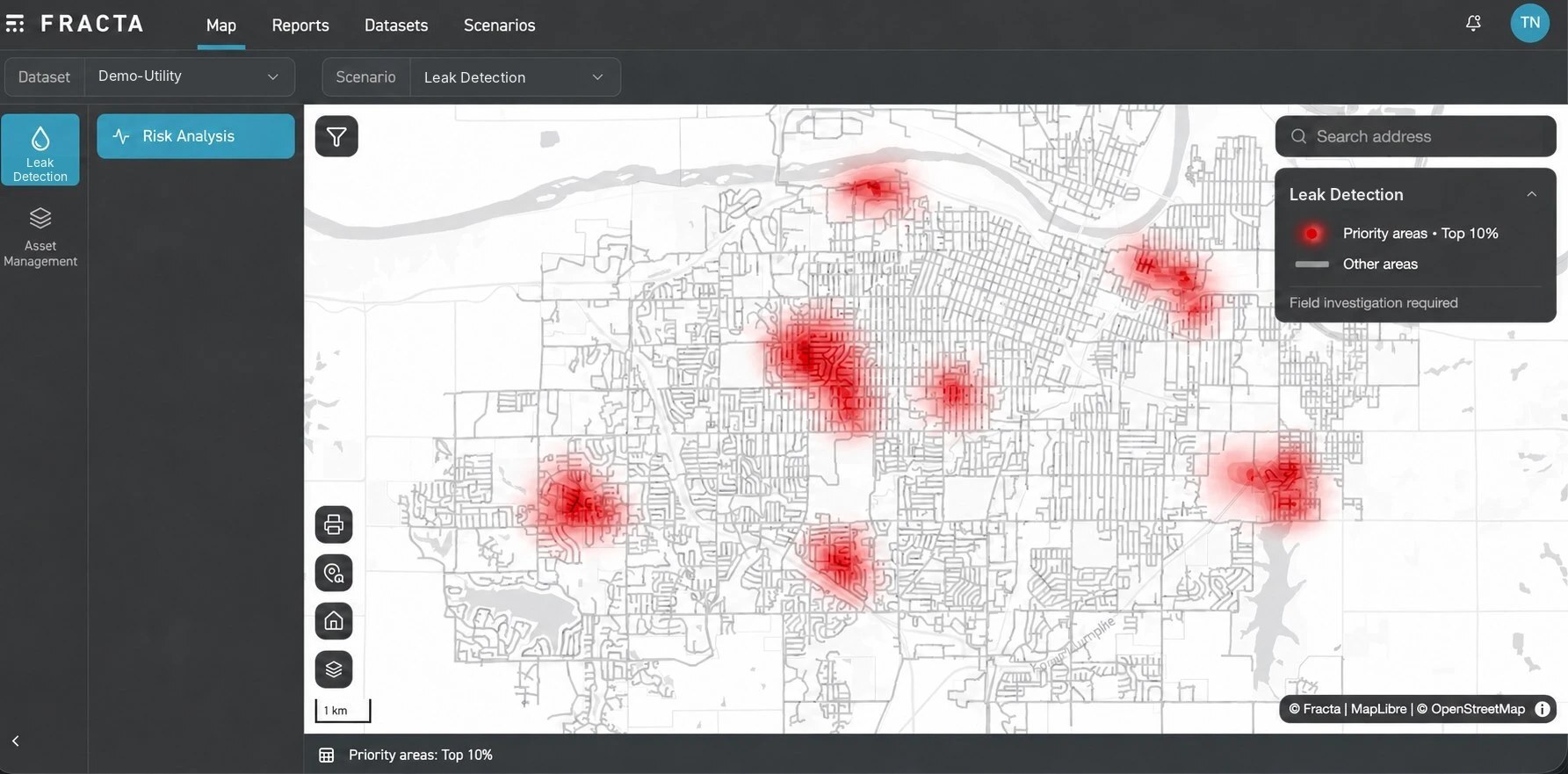Switch to the Map tab

[x=221, y=25]
